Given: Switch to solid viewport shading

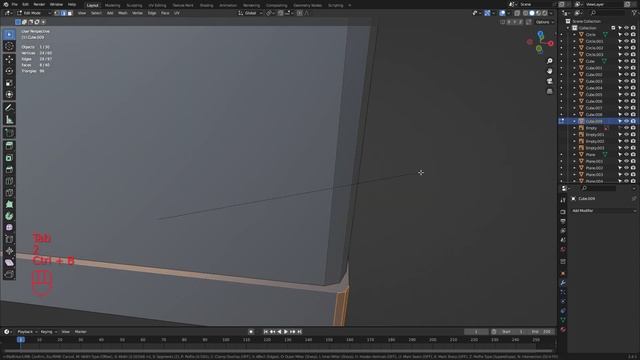Looking at the screenshot, I should tap(532, 13).
